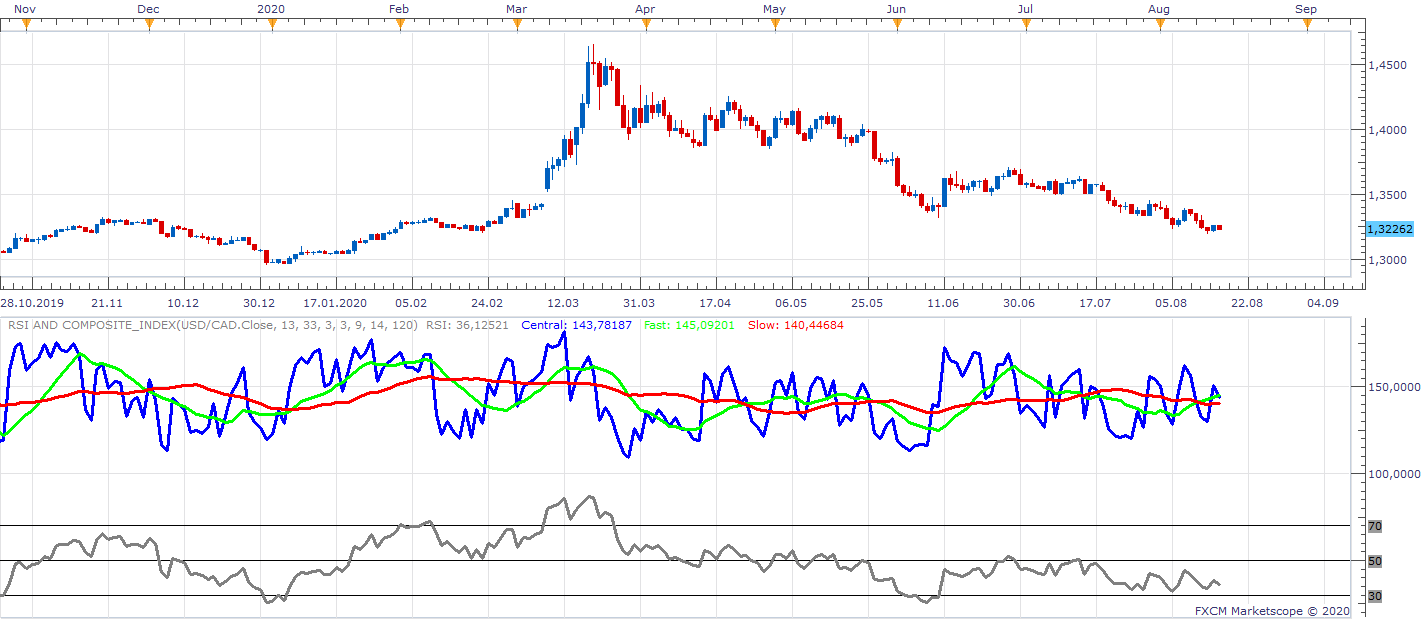Click the RSI level 50 label
Image resolution: width=1423 pixels, height=619 pixels.
point(1374,561)
